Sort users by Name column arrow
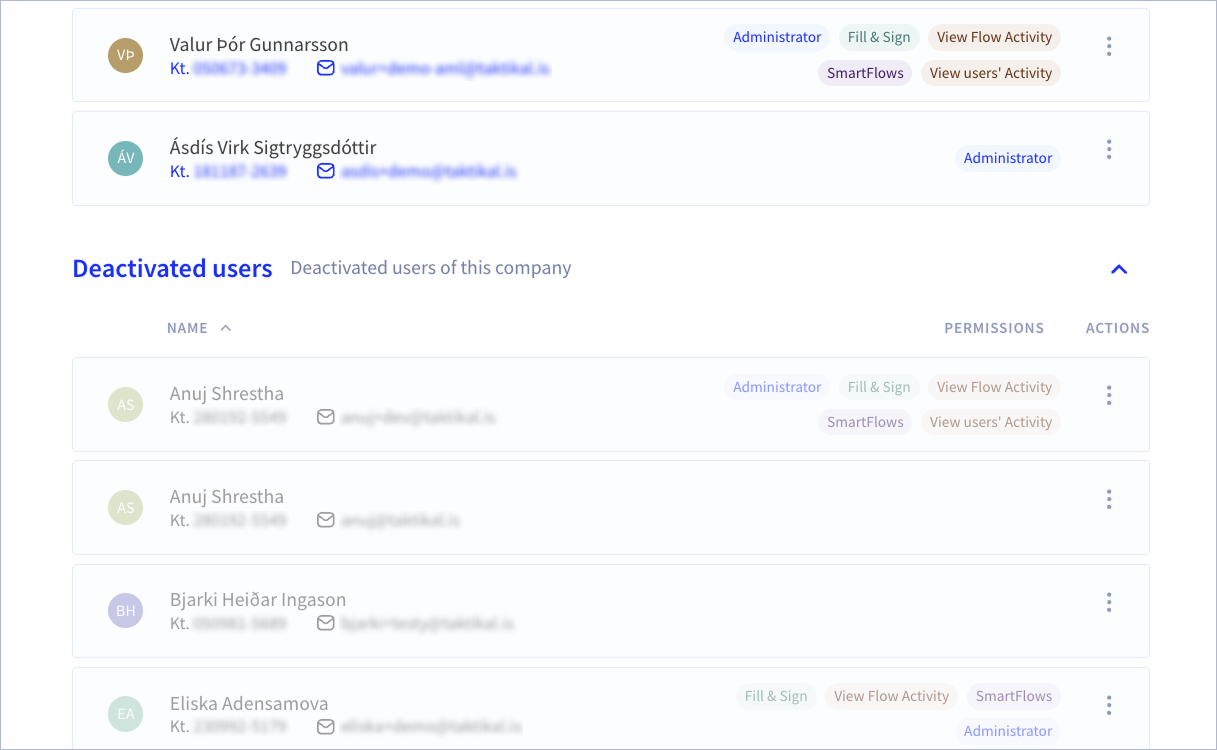The width and height of the screenshot is (1217, 750). 226,328
